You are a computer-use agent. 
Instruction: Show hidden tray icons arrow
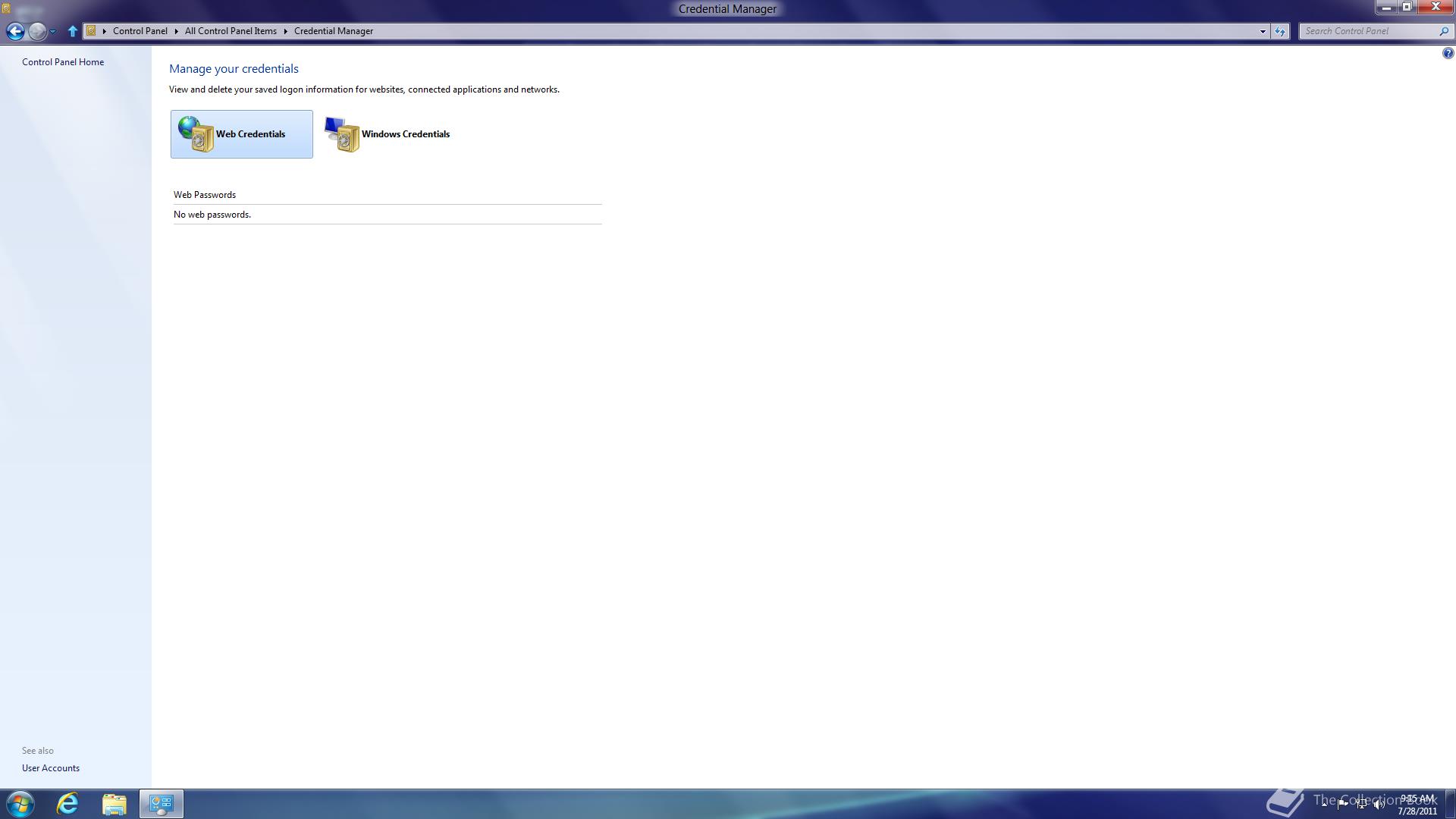[x=1324, y=804]
